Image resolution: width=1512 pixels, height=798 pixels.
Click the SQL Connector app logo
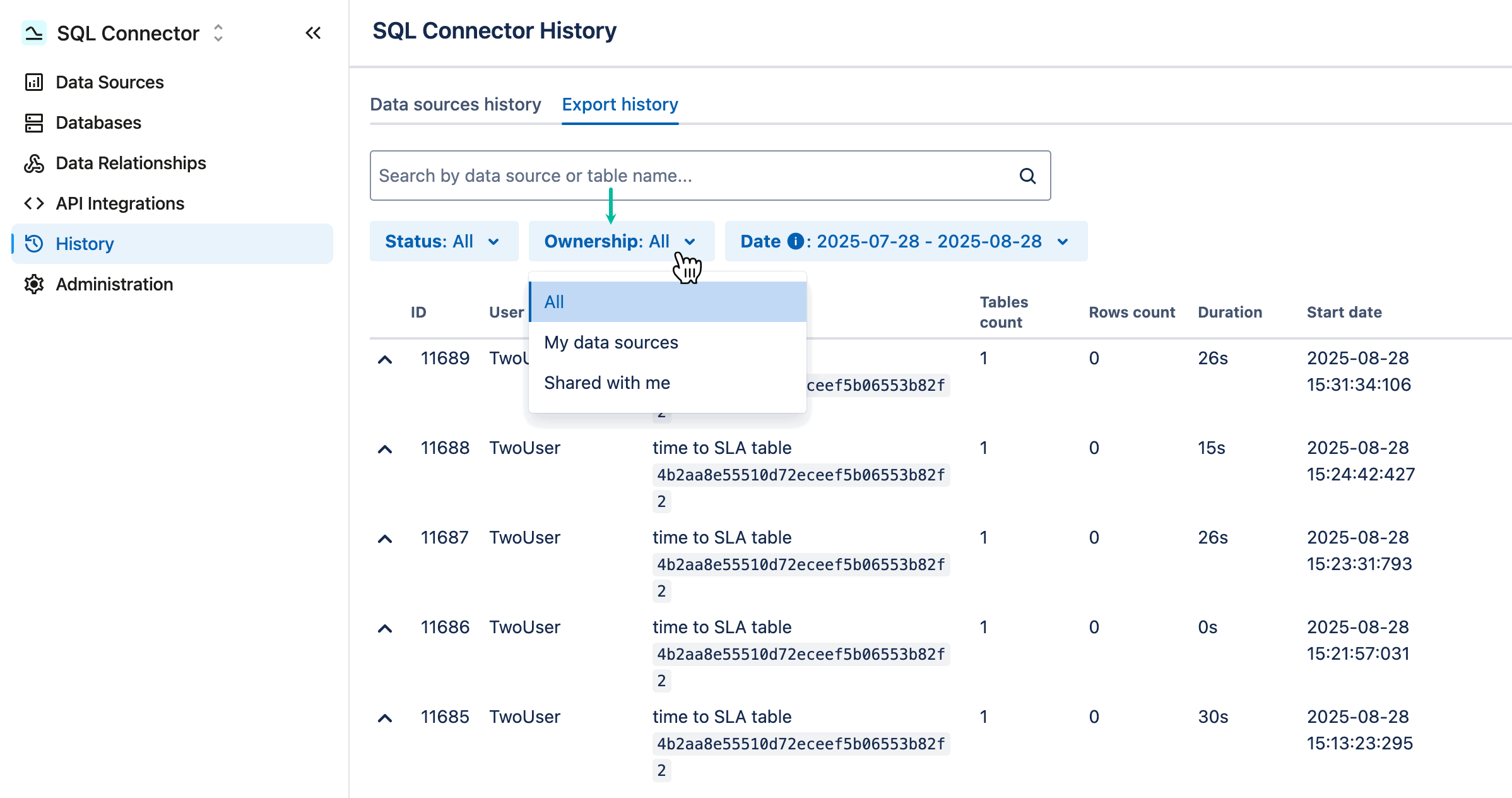point(34,33)
